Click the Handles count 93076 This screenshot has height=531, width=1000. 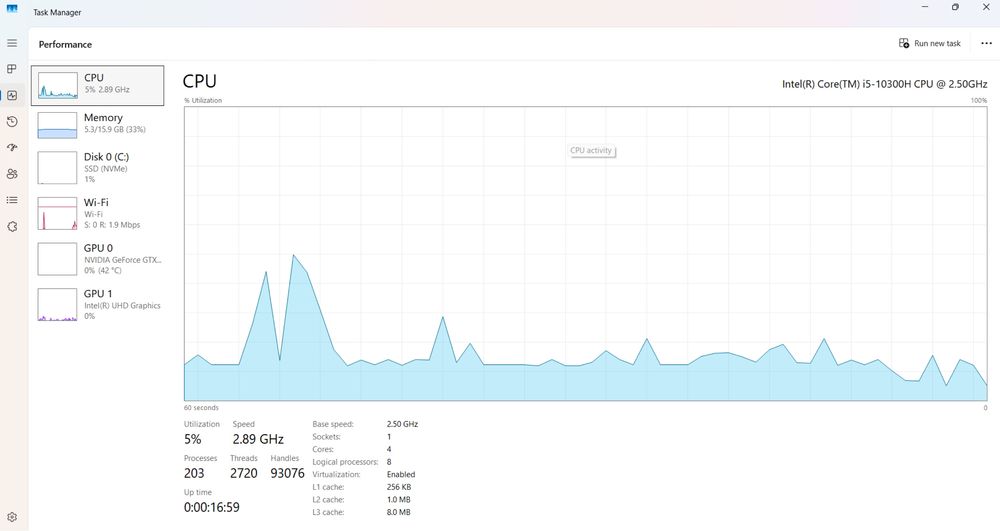click(x=287, y=473)
